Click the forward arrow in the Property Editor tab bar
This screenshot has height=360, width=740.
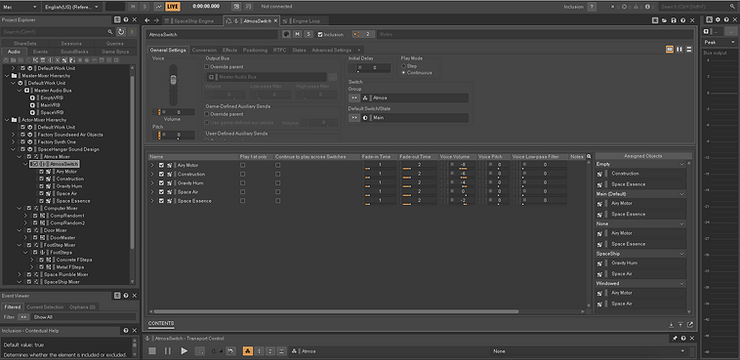click(x=157, y=20)
